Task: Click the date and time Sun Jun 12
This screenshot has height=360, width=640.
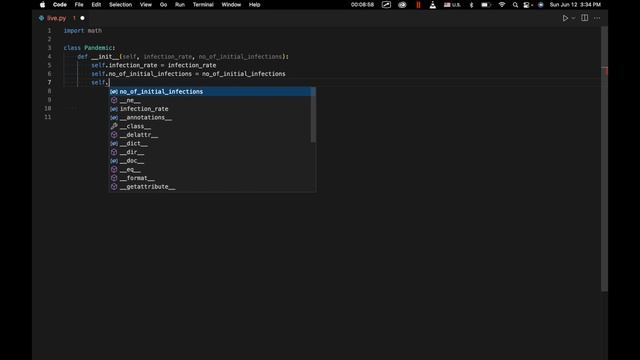Action: click(x=575, y=5)
